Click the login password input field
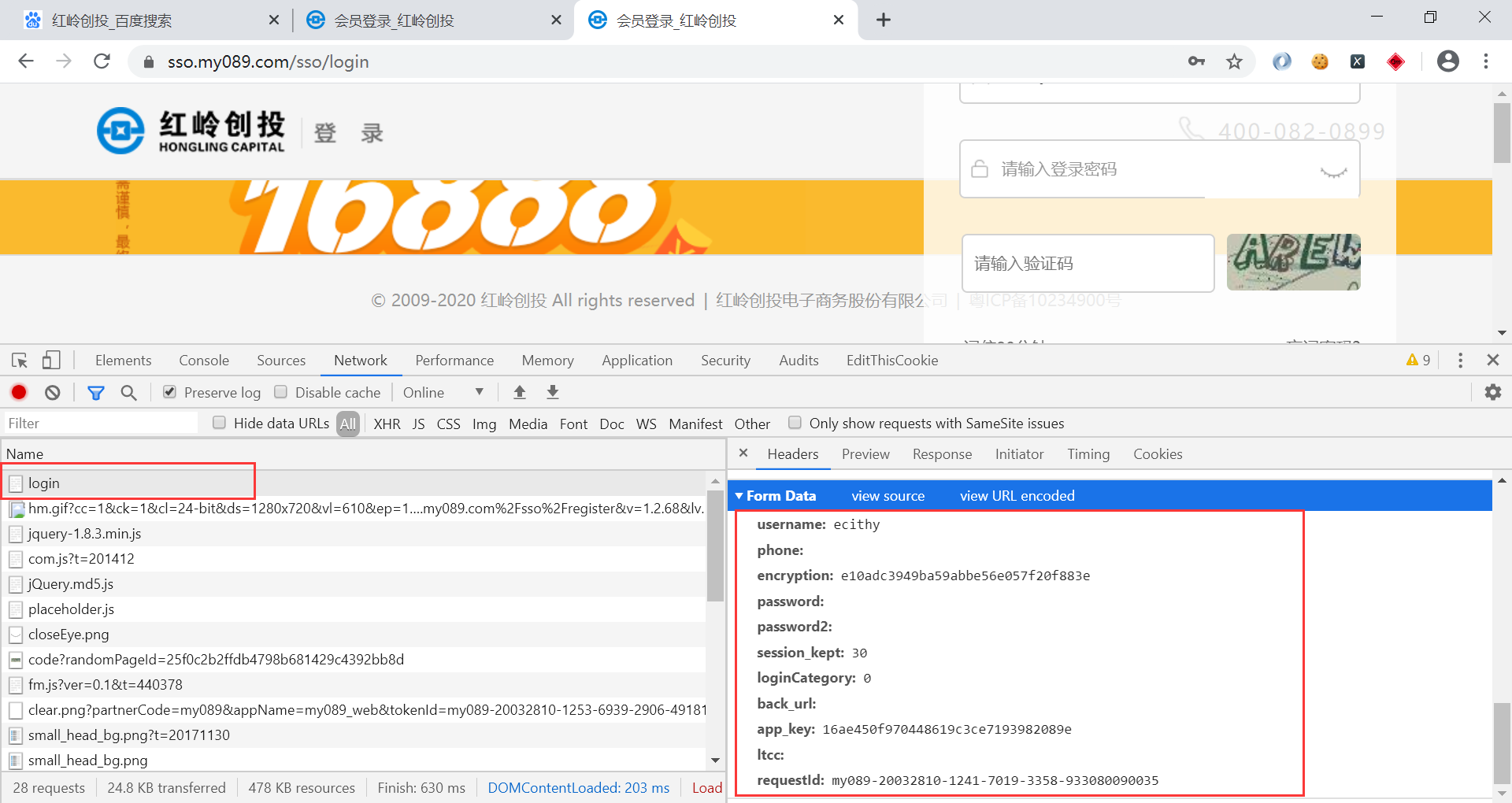 [1159, 169]
